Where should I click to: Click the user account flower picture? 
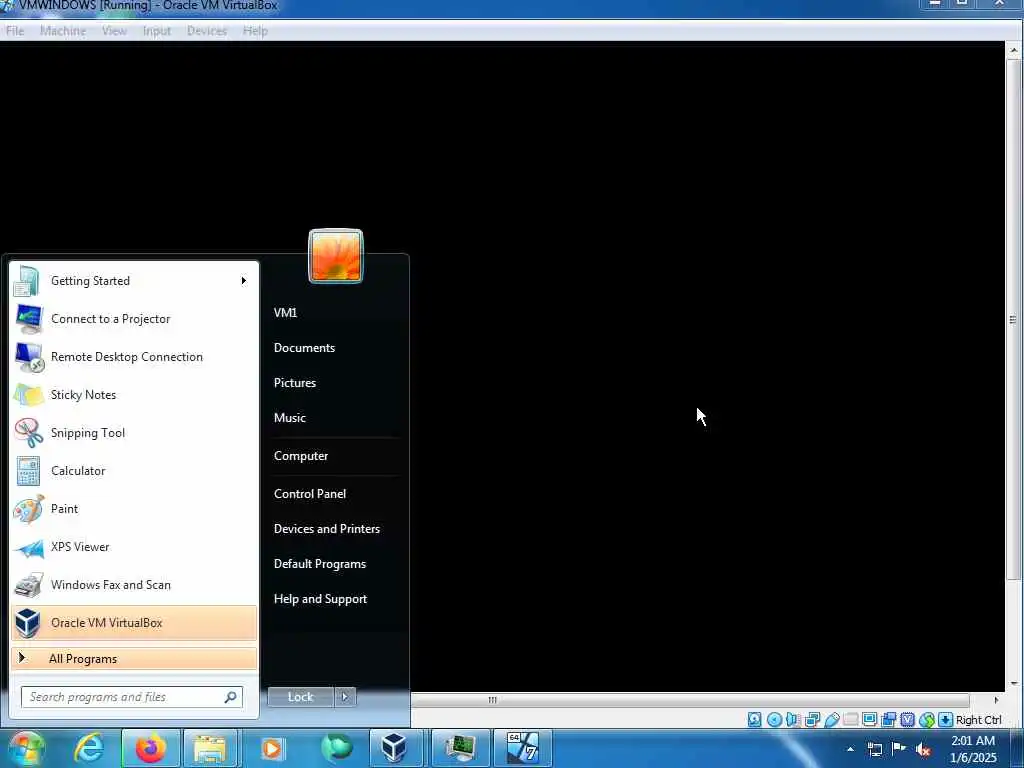tap(336, 256)
